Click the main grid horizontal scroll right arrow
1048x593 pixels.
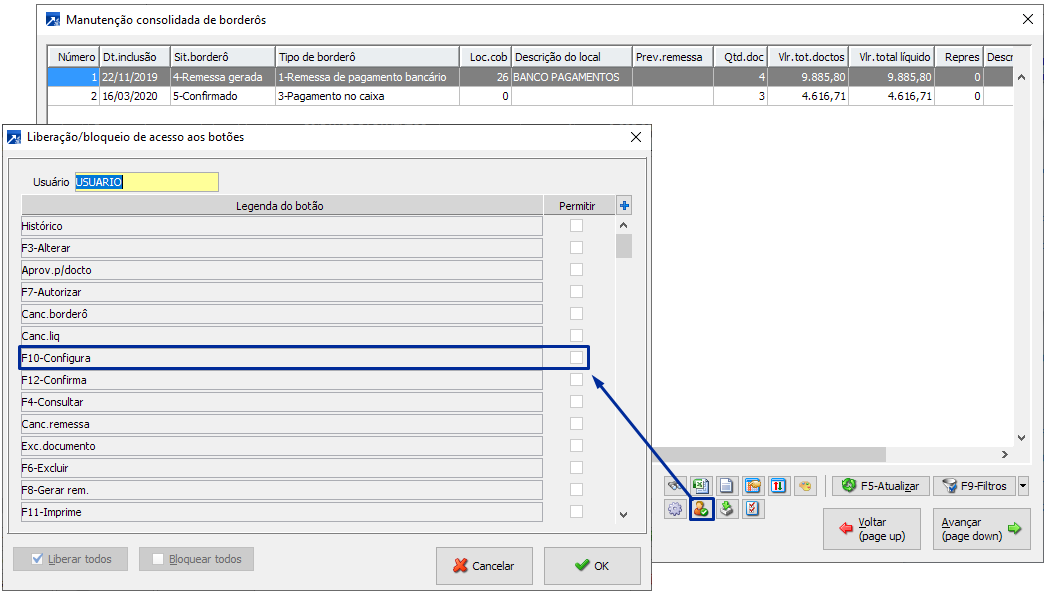pyautogui.click(x=1005, y=455)
